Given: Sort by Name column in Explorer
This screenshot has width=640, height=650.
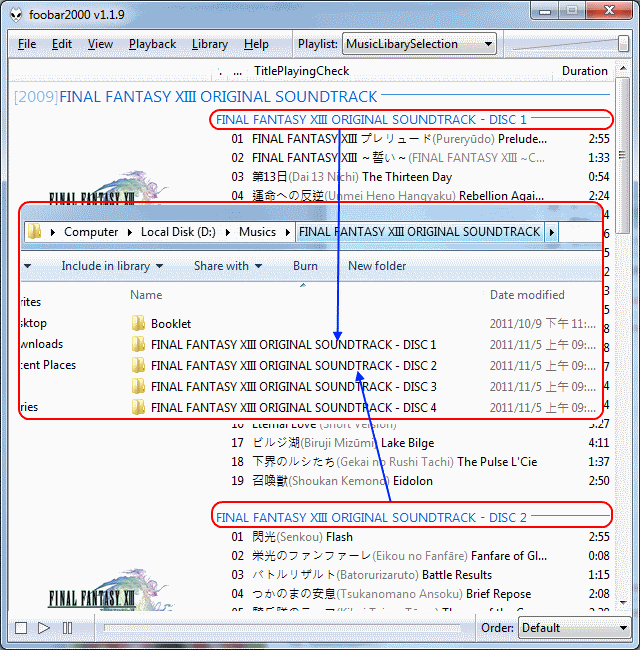Looking at the screenshot, I should pos(146,295).
